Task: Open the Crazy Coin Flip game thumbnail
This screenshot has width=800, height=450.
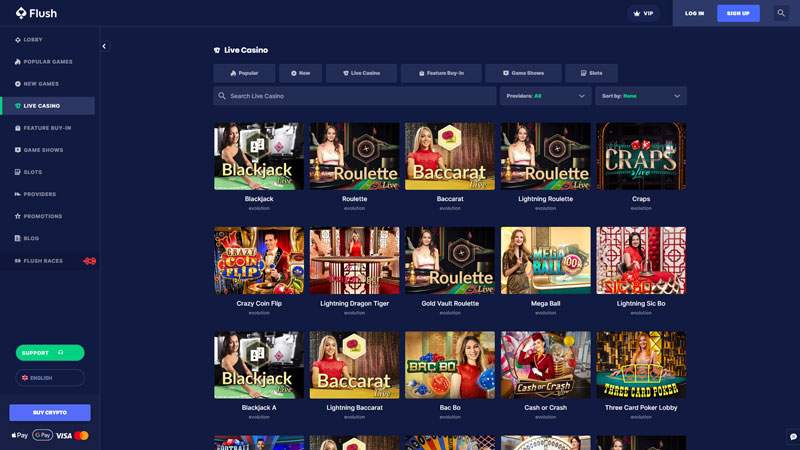Action: pyautogui.click(x=259, y=261)
